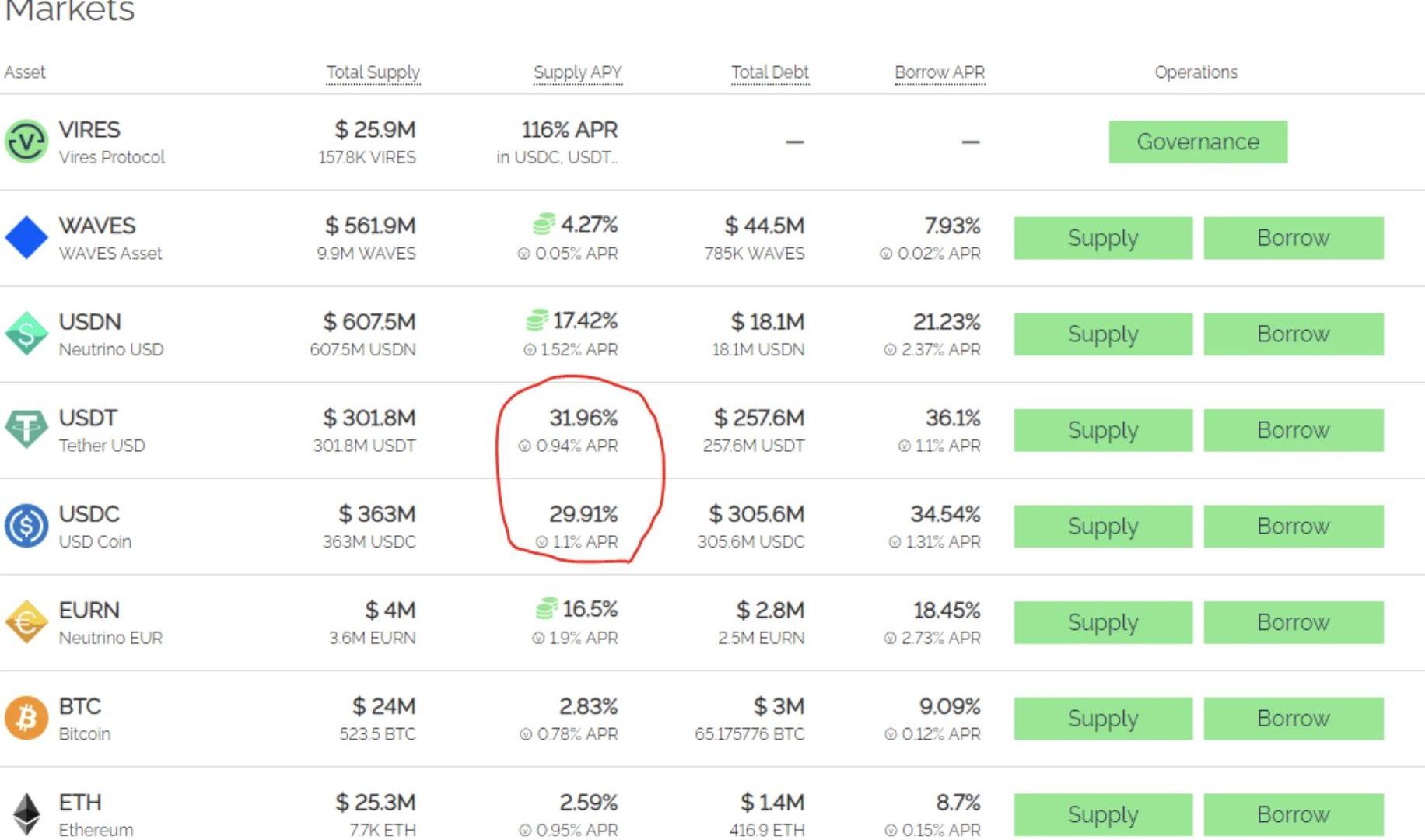Click the Neutrino USD subtitle
Image resolution: width=1425 pixels, height=840 pixels.
[111, 350]
